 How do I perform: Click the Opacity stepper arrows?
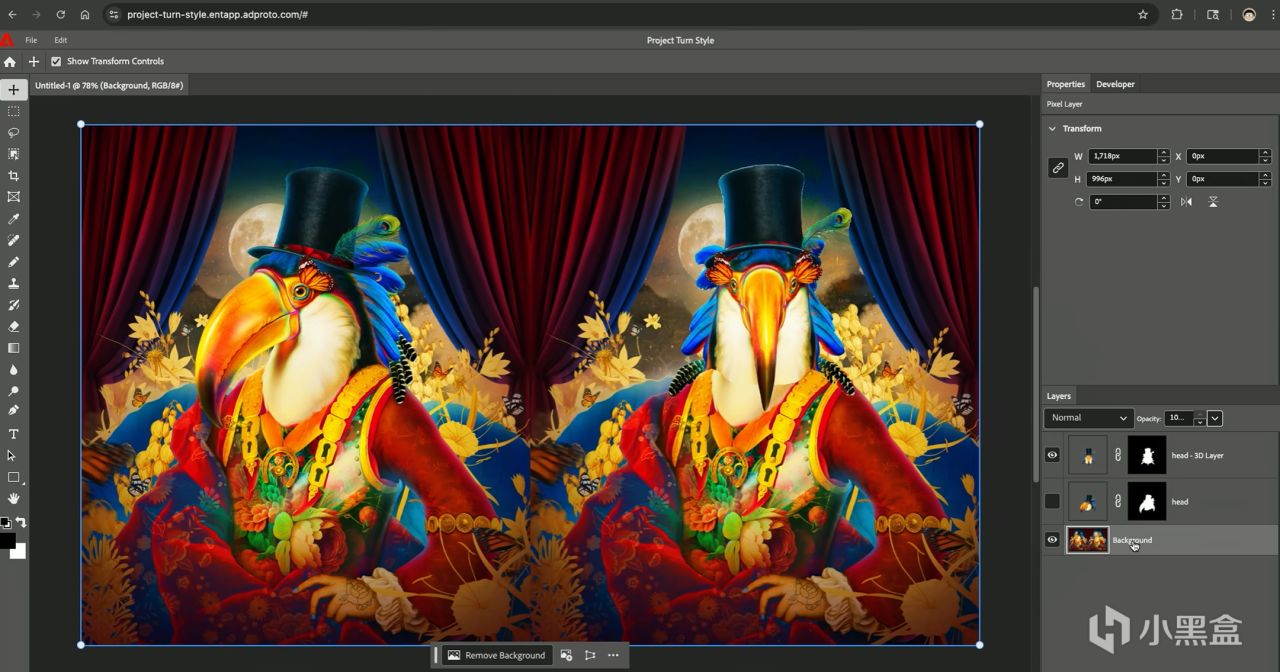(1199, 418)
